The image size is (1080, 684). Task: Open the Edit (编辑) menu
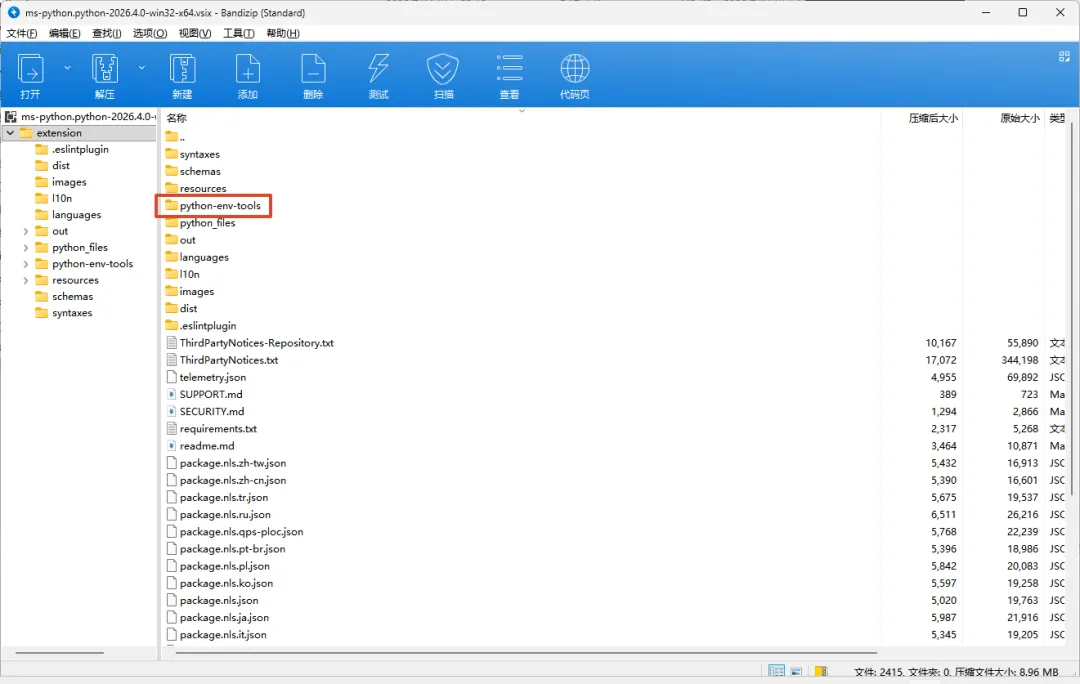click(64, 33)
